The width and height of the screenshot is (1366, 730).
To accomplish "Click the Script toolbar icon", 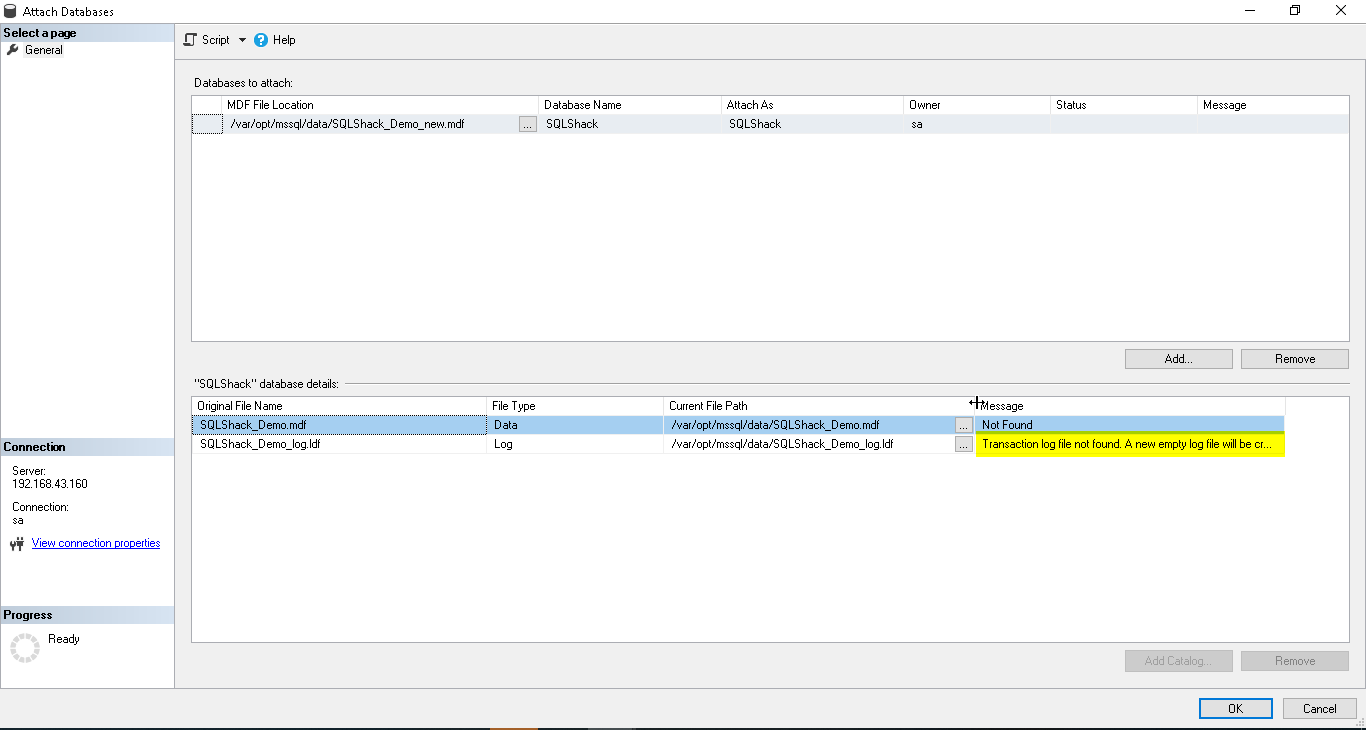I will click(190, 40).
